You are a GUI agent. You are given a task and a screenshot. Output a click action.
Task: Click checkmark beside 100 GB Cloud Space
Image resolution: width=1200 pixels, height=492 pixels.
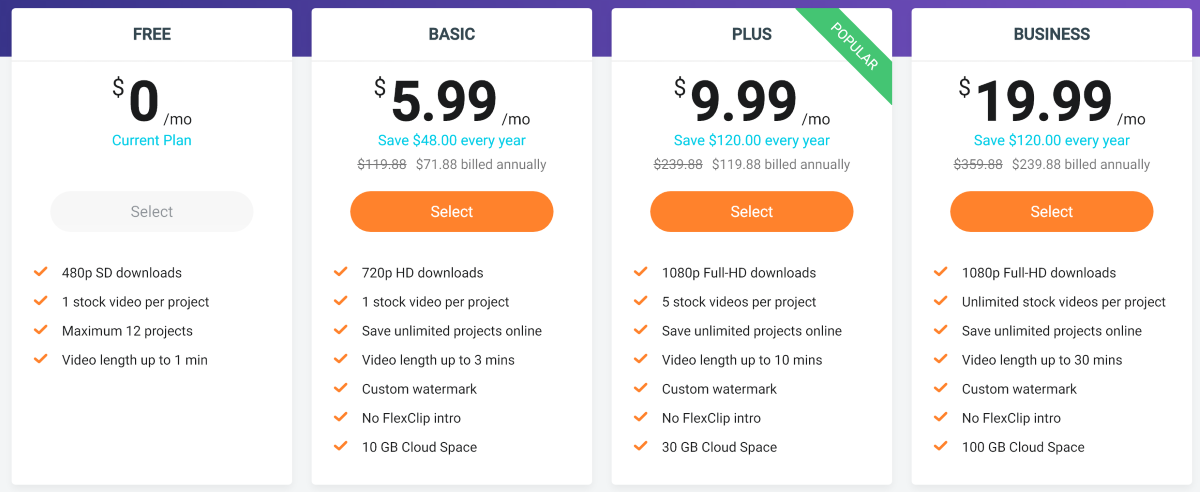941,446
